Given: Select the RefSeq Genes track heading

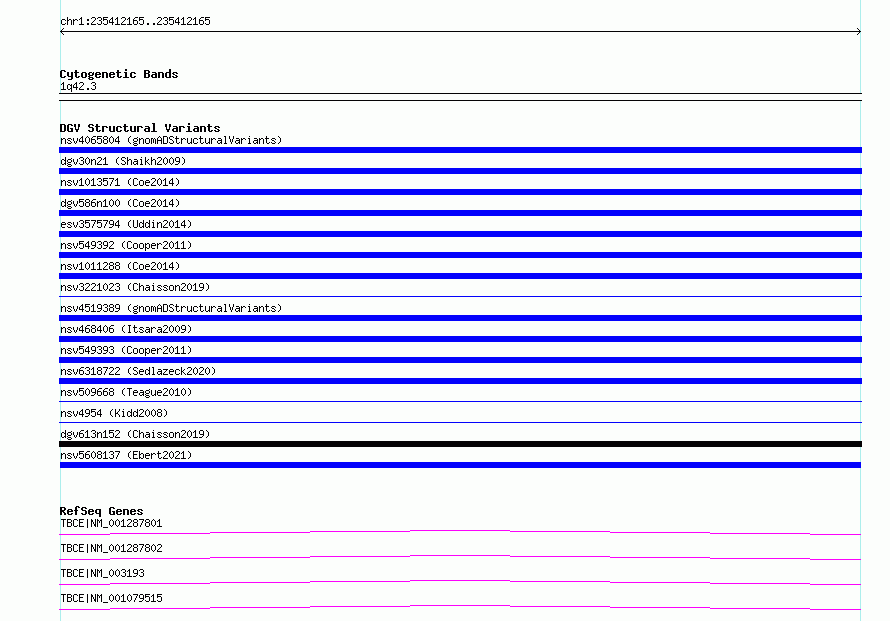Looking at the screenshot, I should 101,511.
